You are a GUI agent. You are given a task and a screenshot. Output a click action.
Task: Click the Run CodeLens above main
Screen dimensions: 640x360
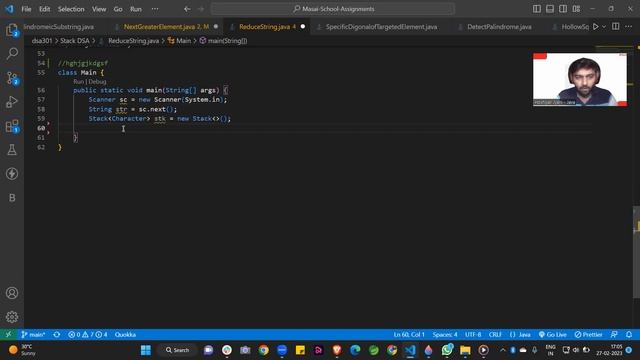(x=78, y=82)
